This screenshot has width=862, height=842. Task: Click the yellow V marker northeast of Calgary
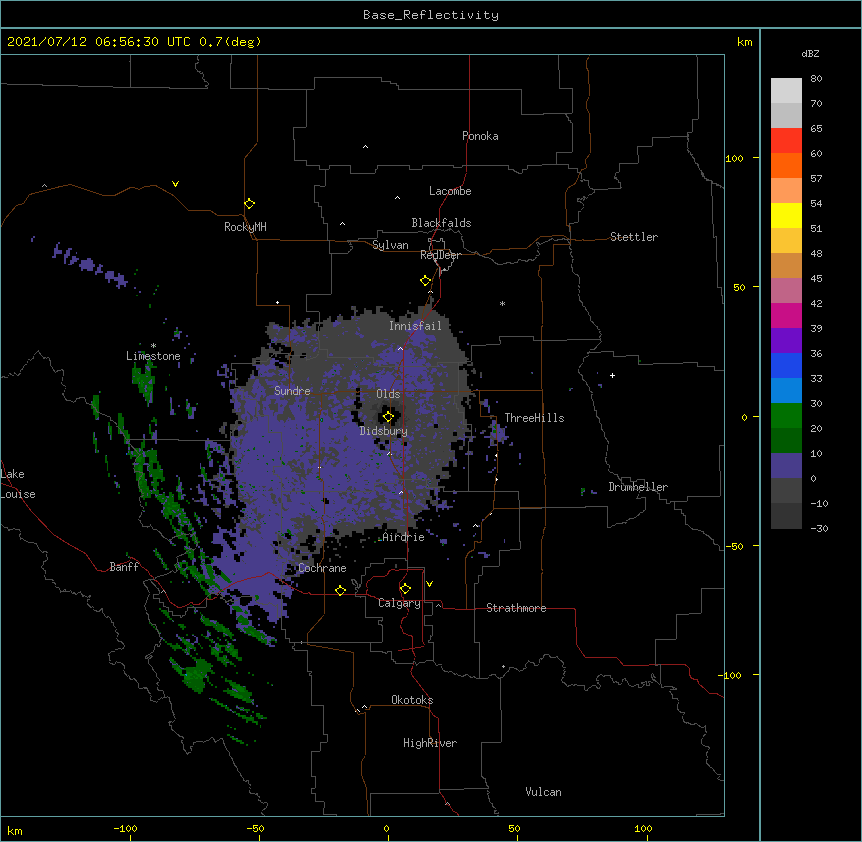point(429,584)
